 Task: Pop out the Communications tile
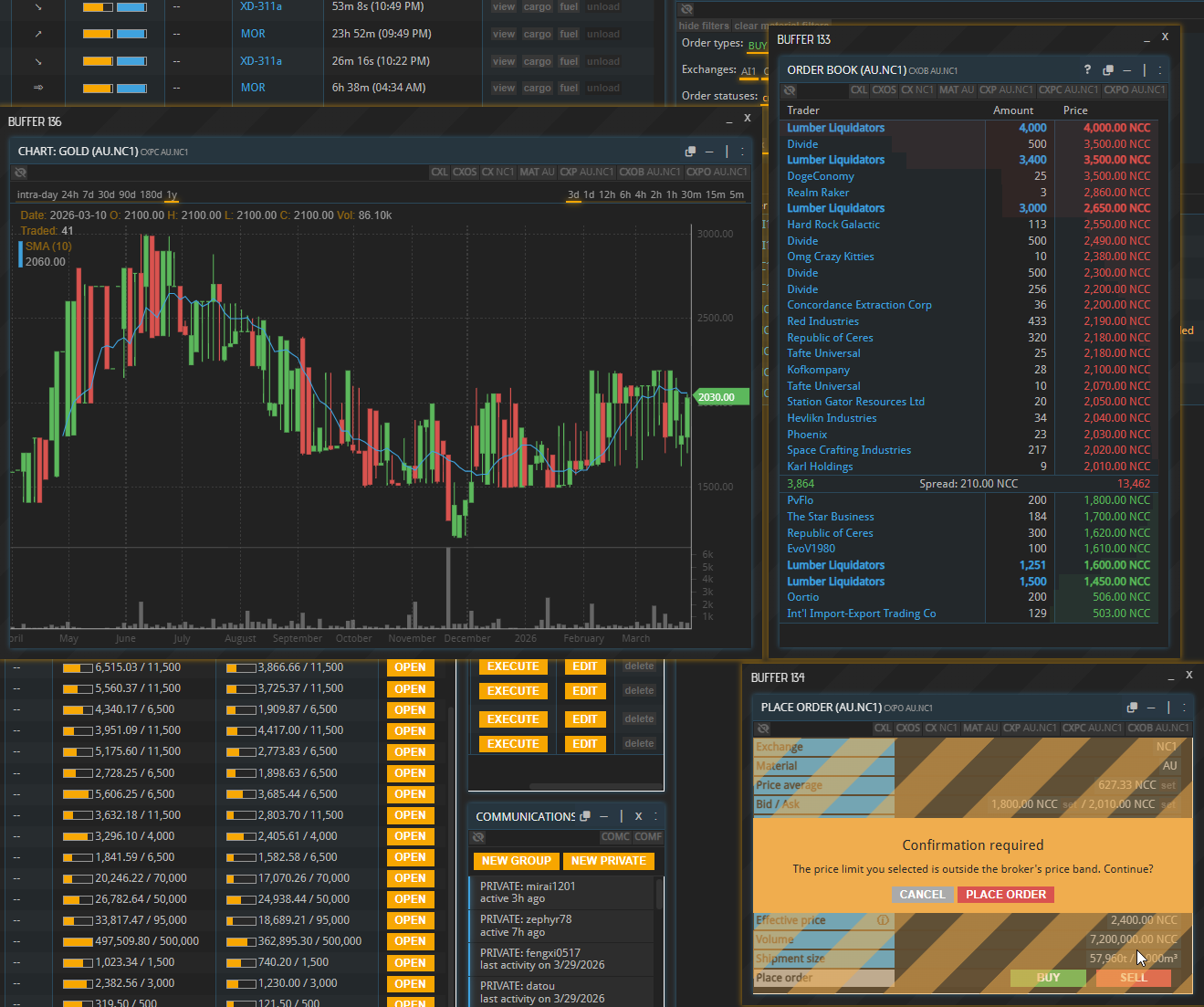pos(585,816)
